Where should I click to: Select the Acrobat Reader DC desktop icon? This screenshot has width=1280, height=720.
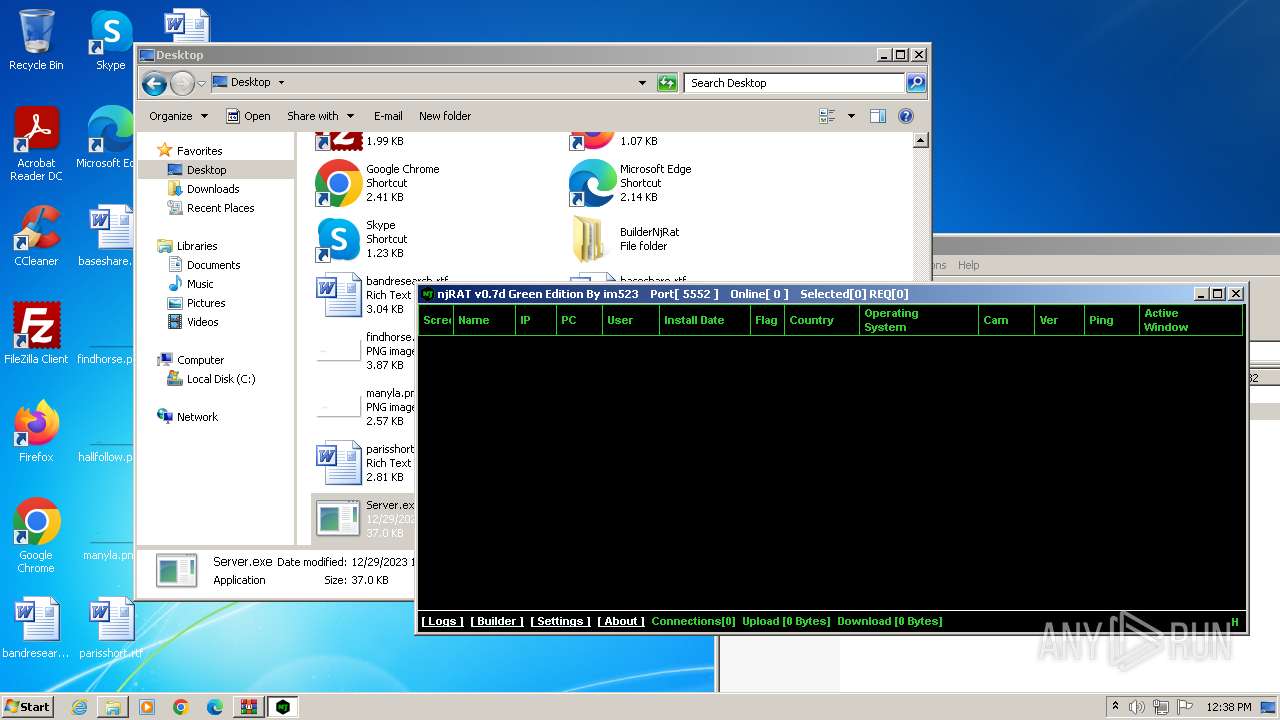[36, 144]
